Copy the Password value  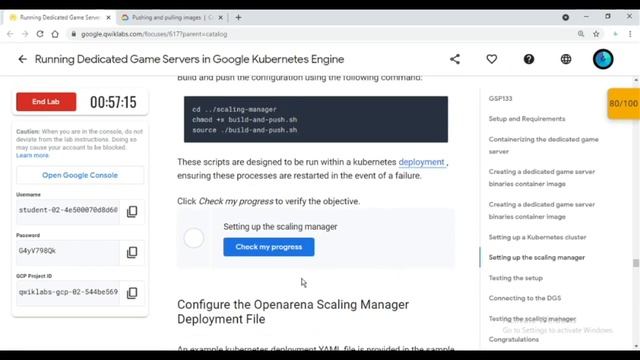[x=132, y=252]
